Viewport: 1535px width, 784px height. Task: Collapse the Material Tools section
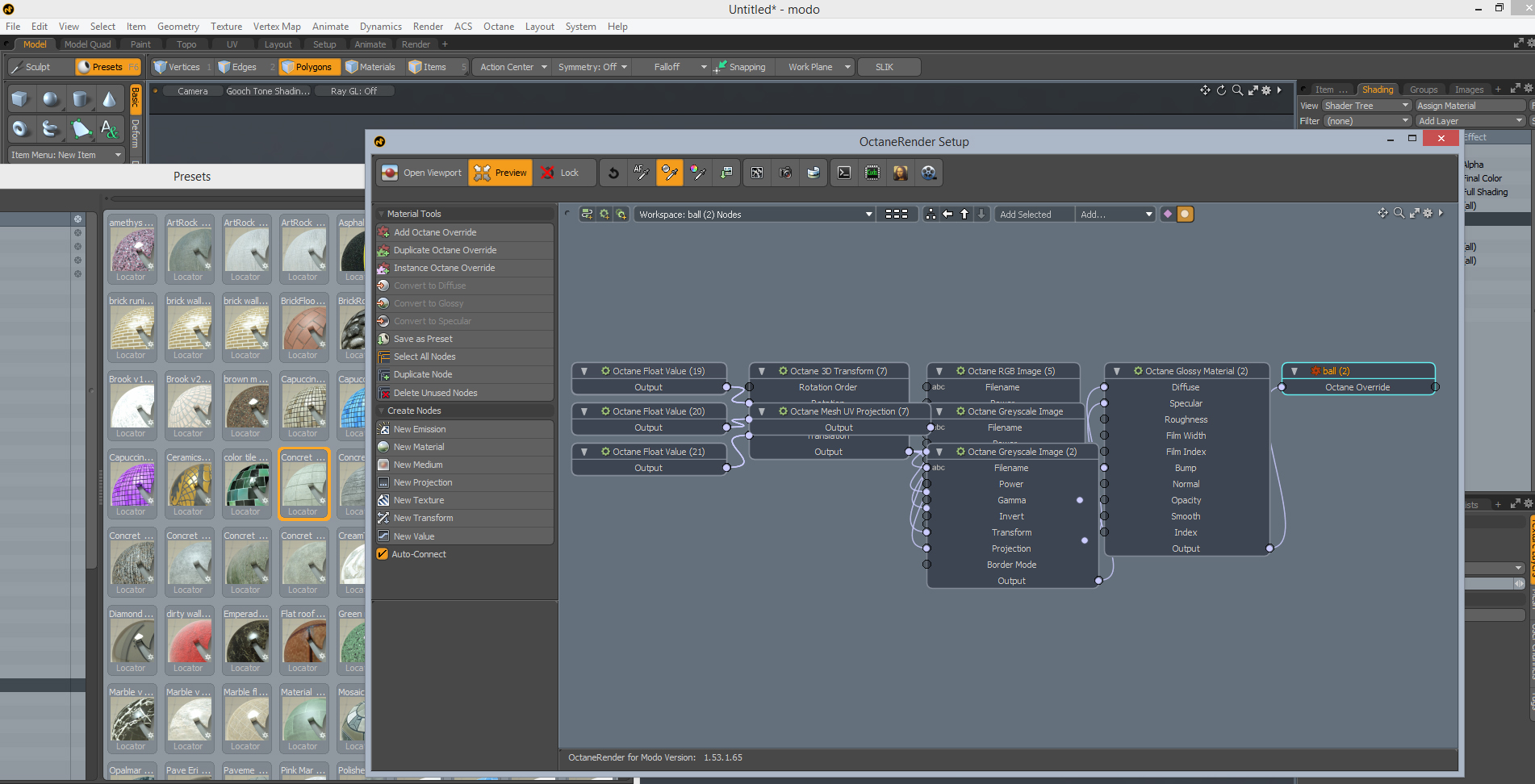coord(382,214)
